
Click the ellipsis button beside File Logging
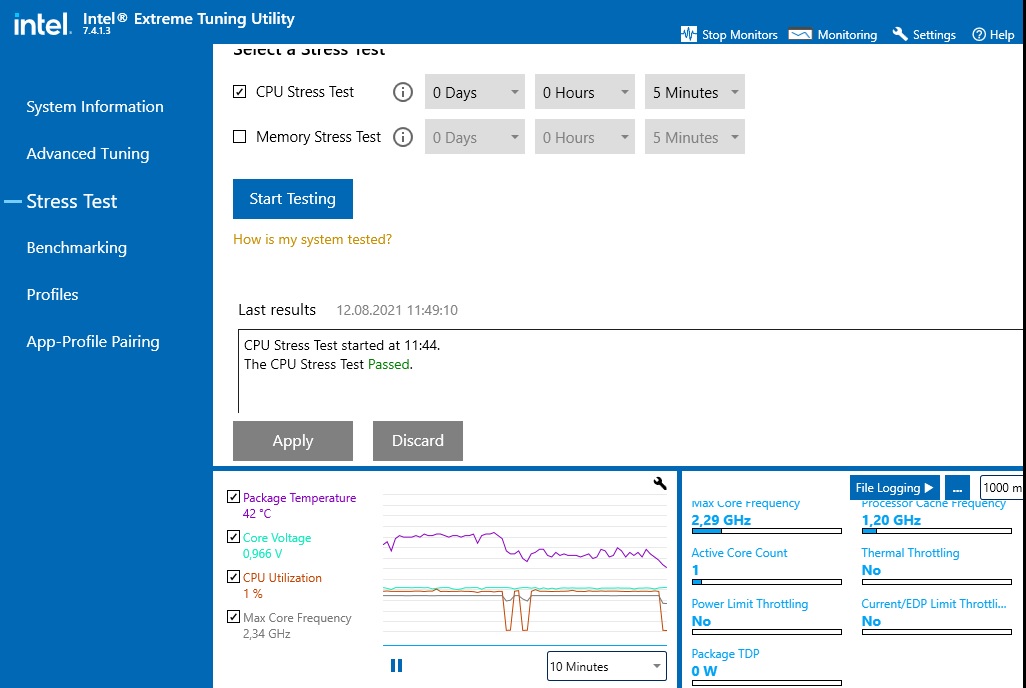point(957,488)
